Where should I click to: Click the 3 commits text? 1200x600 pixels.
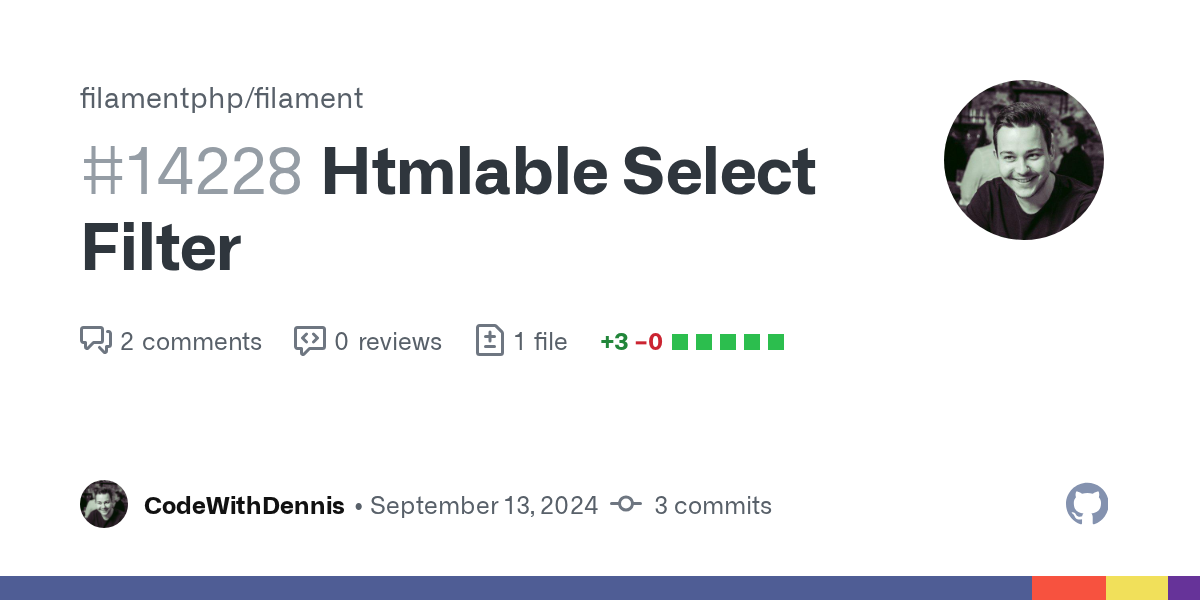tap(712, 506)
